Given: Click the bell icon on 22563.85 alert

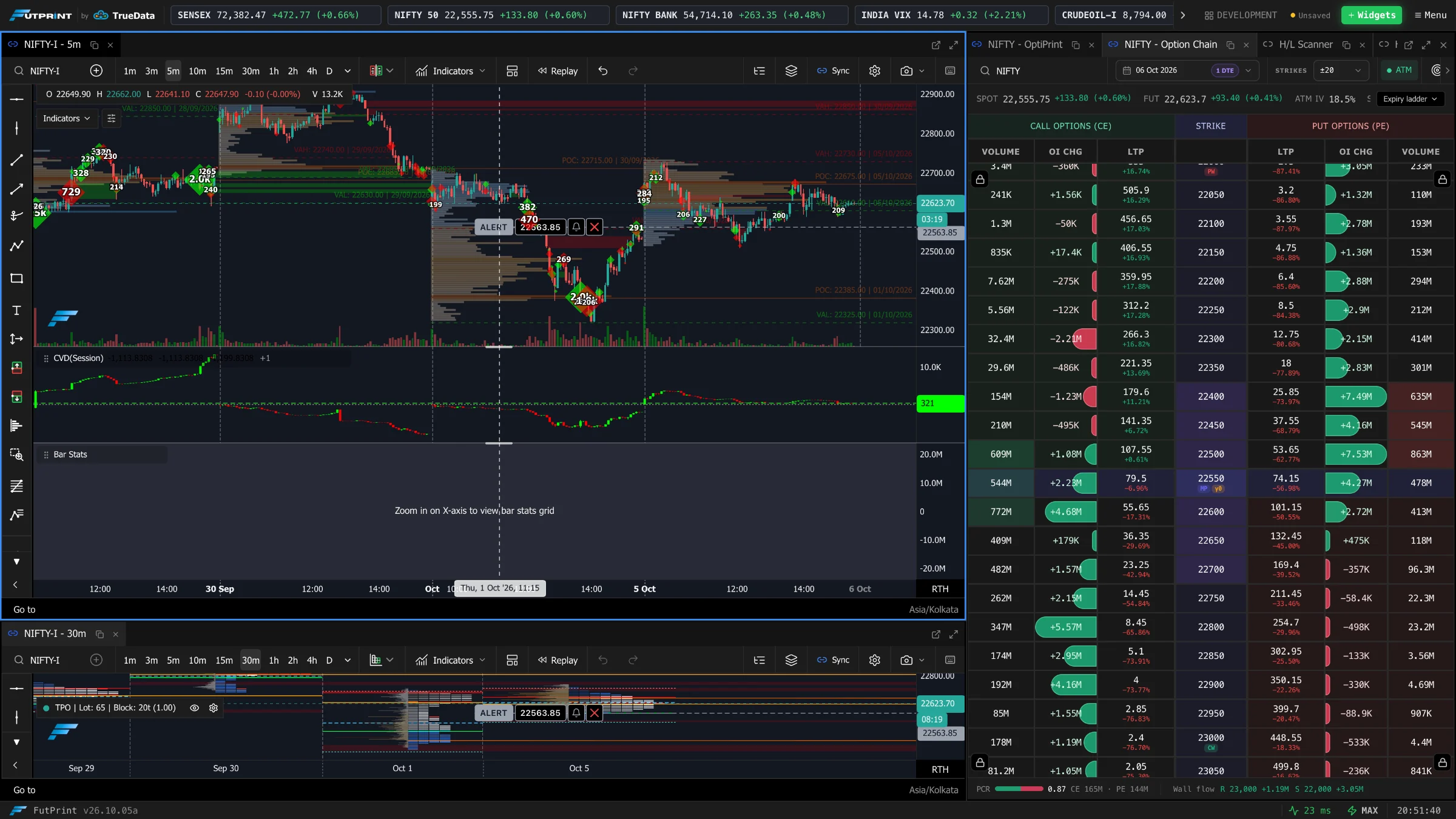Looking at the screenshot, I should pos(576,227).
